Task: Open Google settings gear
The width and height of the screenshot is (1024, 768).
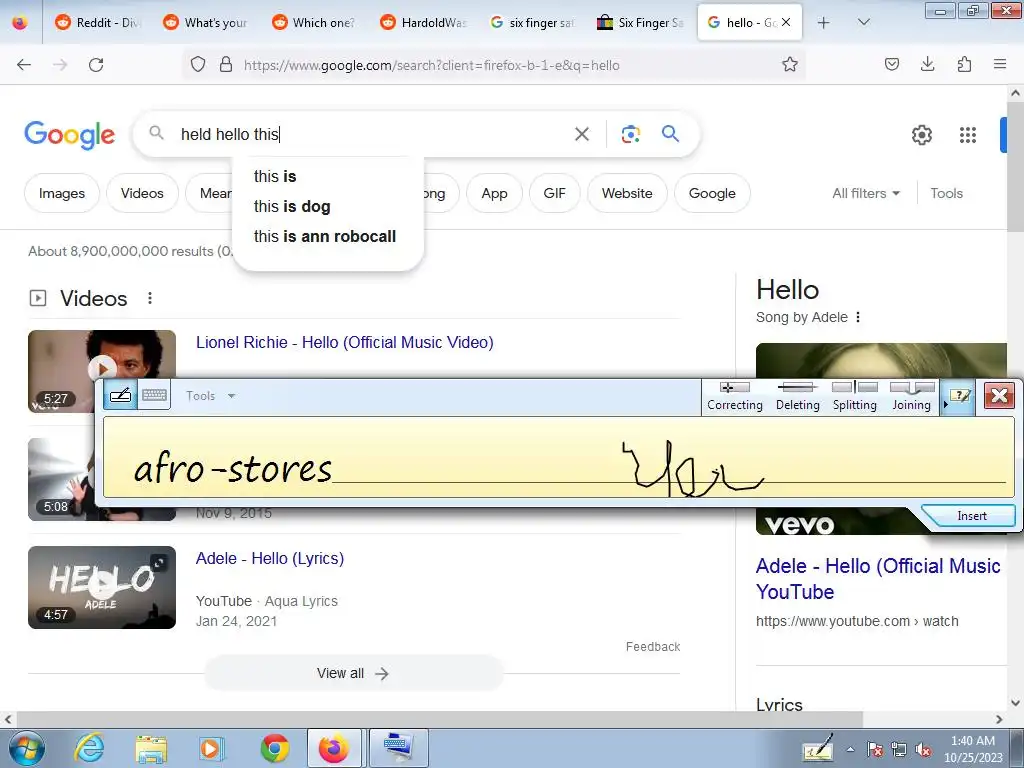Action: click(x=921, y=135)
